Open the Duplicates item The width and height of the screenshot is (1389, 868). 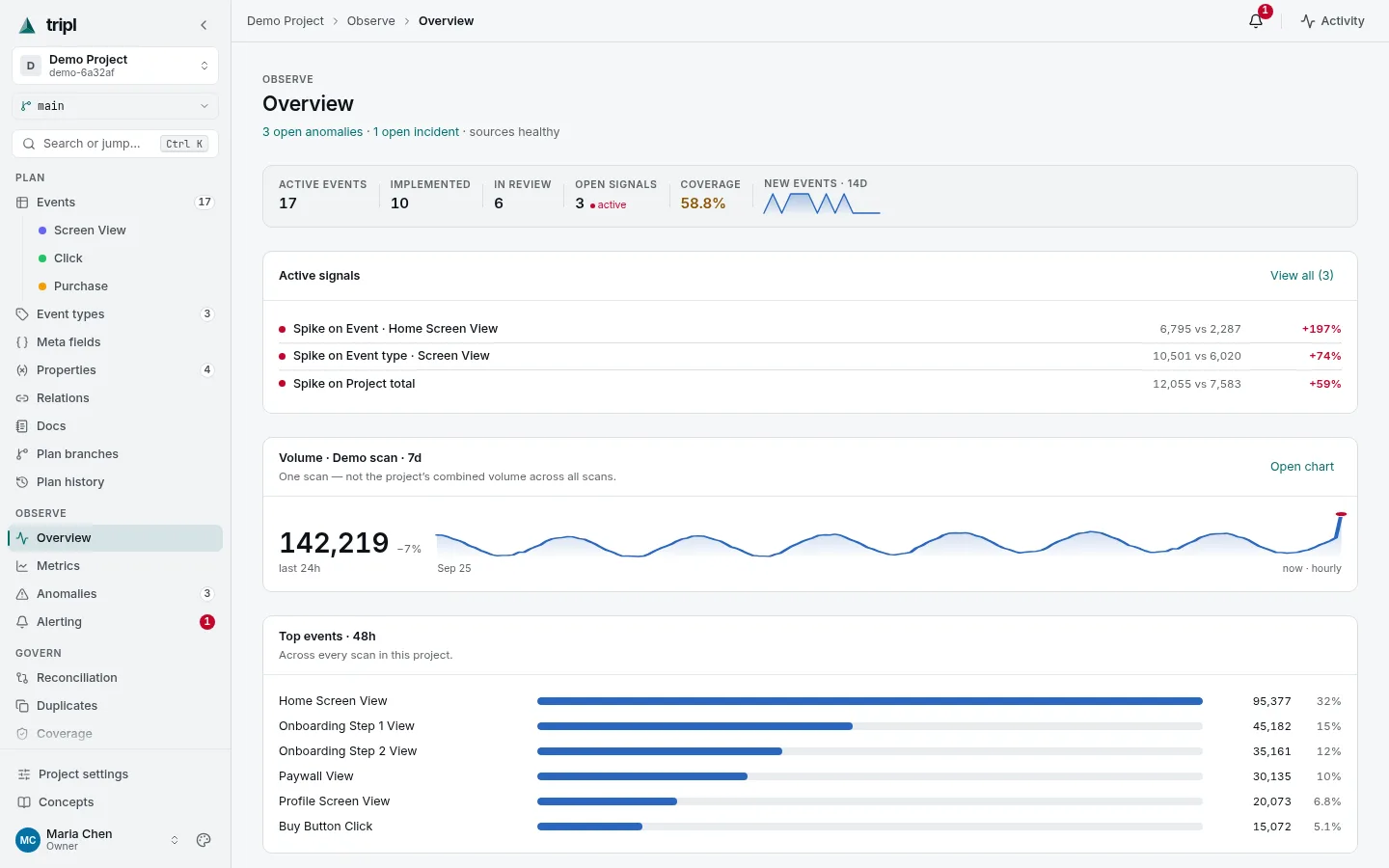[x=115, y=706]
